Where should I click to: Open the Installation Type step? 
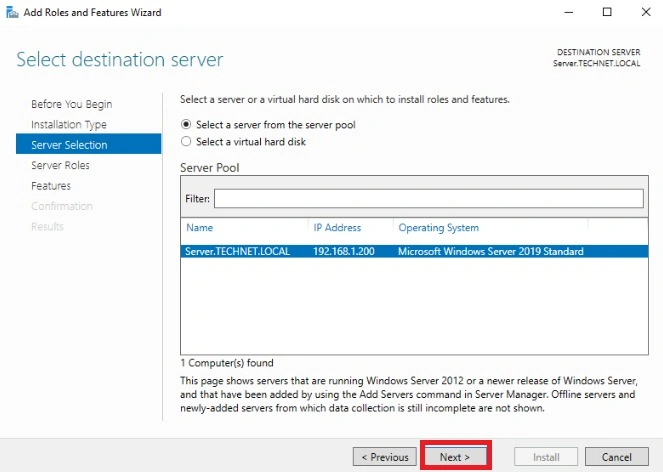pos(68,124)
